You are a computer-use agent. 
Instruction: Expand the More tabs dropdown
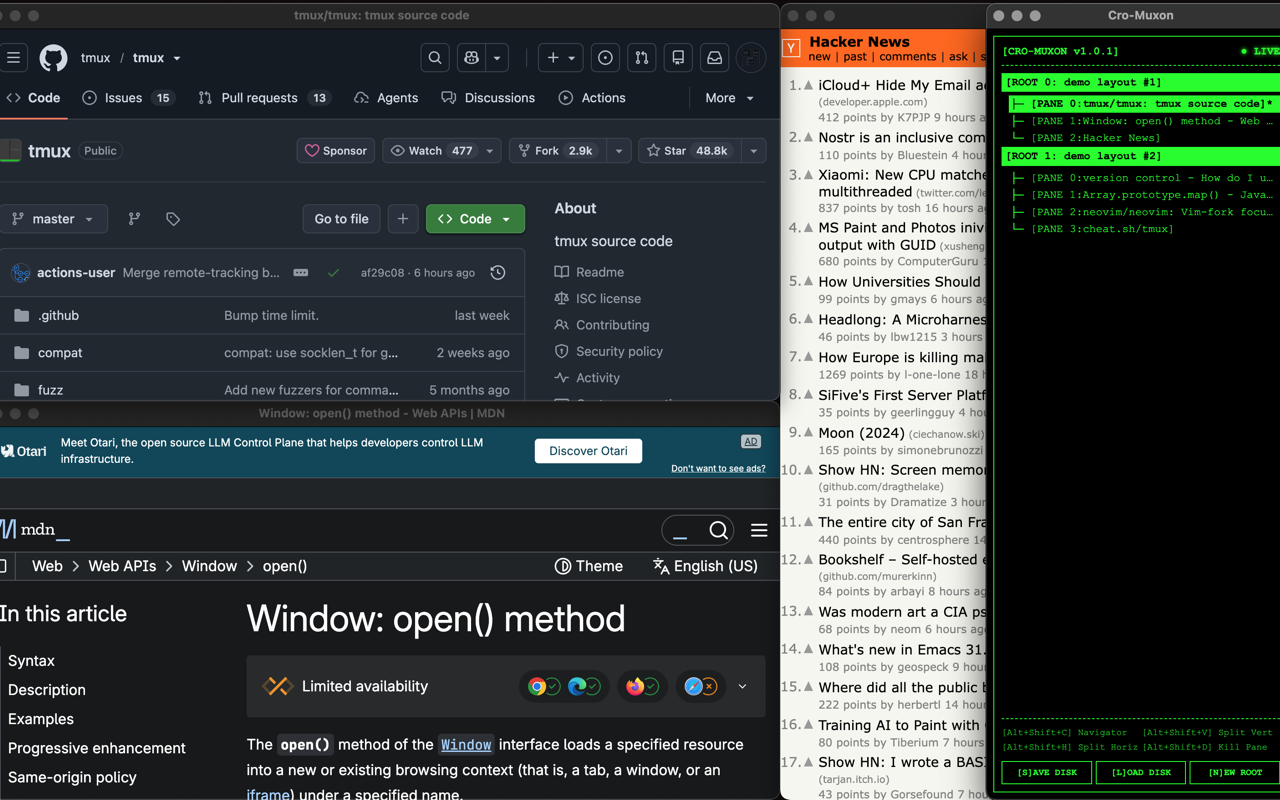(729, 98)
